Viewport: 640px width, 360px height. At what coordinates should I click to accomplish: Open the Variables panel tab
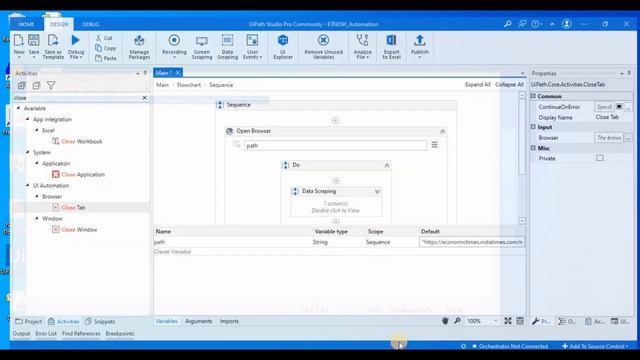tap(167, 321)
